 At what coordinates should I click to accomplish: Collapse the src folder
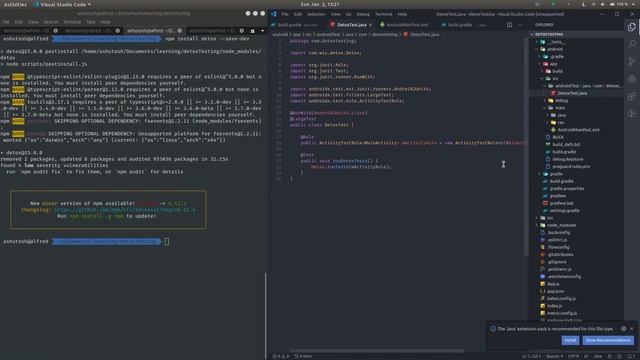tap(542, 78)
